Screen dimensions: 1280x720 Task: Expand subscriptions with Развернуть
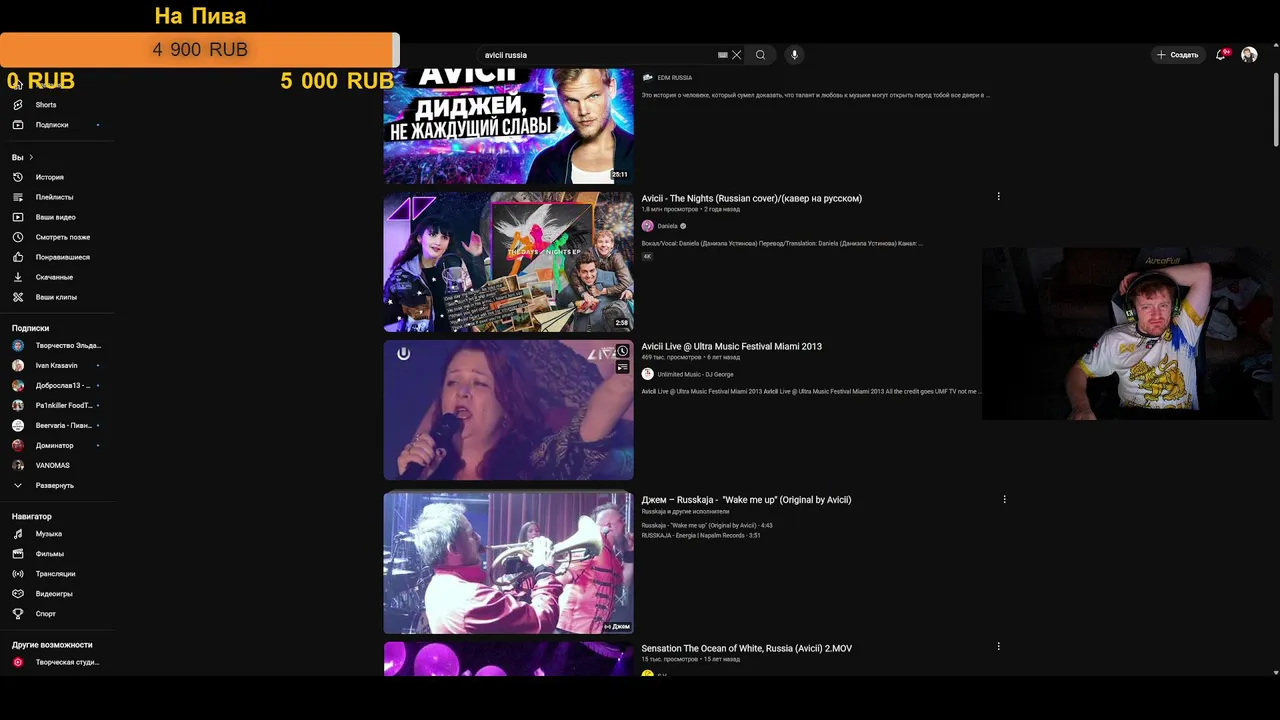click(x=55, y=485)
